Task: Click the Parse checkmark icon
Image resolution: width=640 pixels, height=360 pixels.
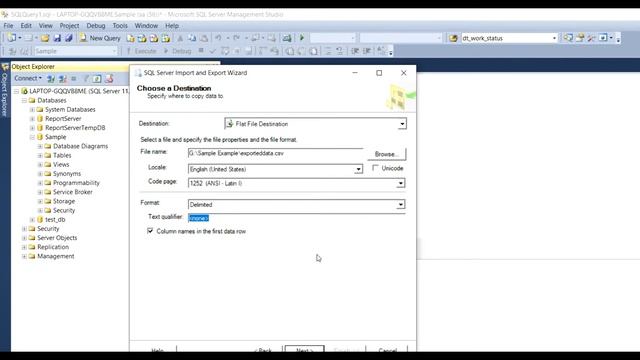Action: 212,51
